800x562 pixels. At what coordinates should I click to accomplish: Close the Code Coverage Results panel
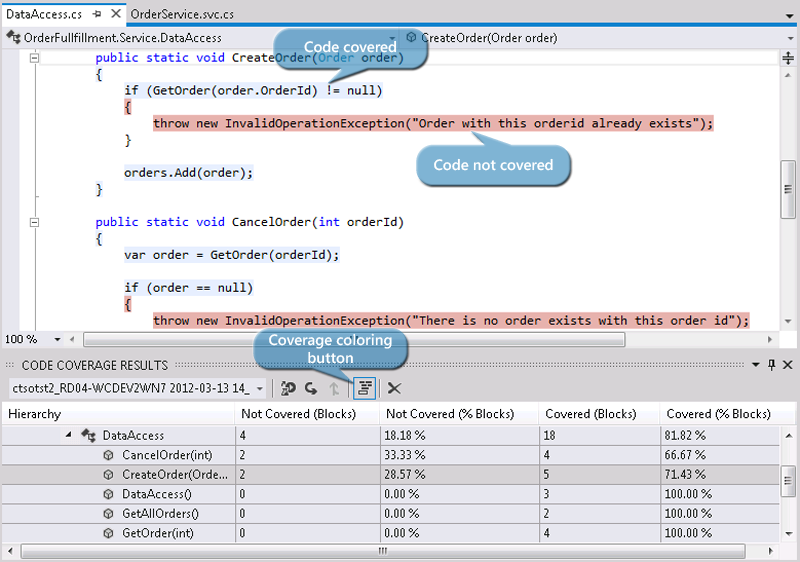coord(787,366)
